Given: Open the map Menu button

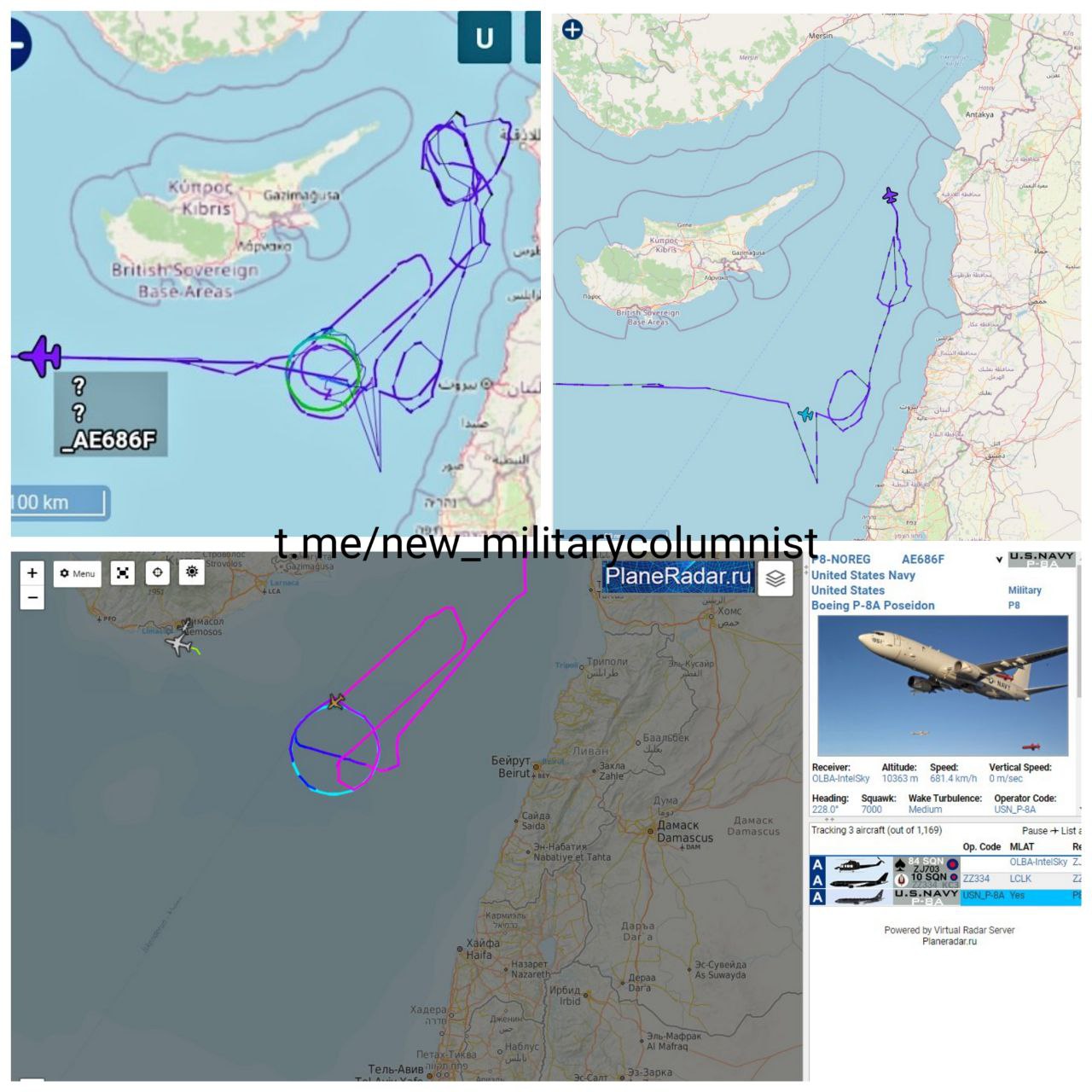Looking at the screenshot, I should click(78, 573).
